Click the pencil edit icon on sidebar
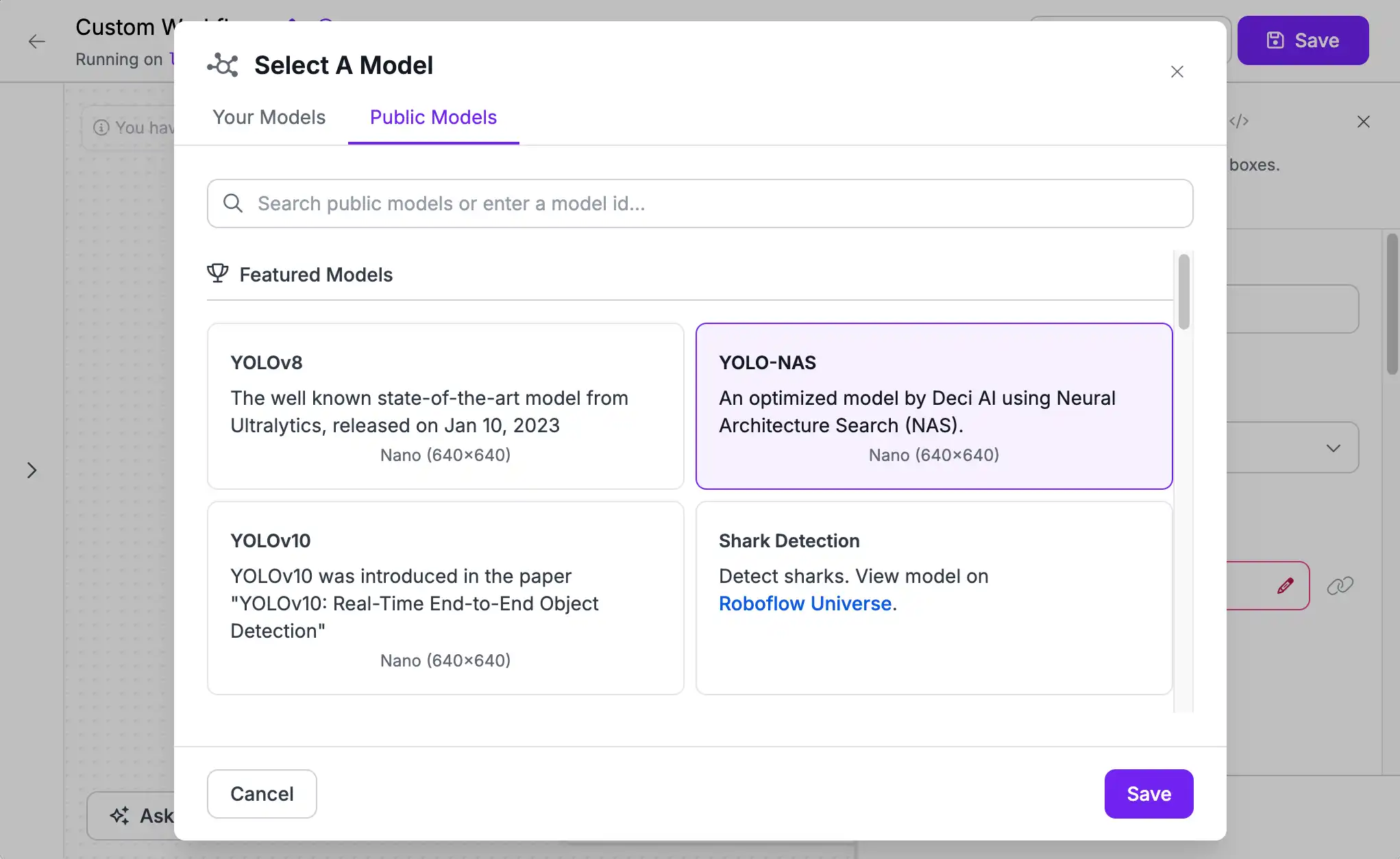 (x=1285, y=585)
